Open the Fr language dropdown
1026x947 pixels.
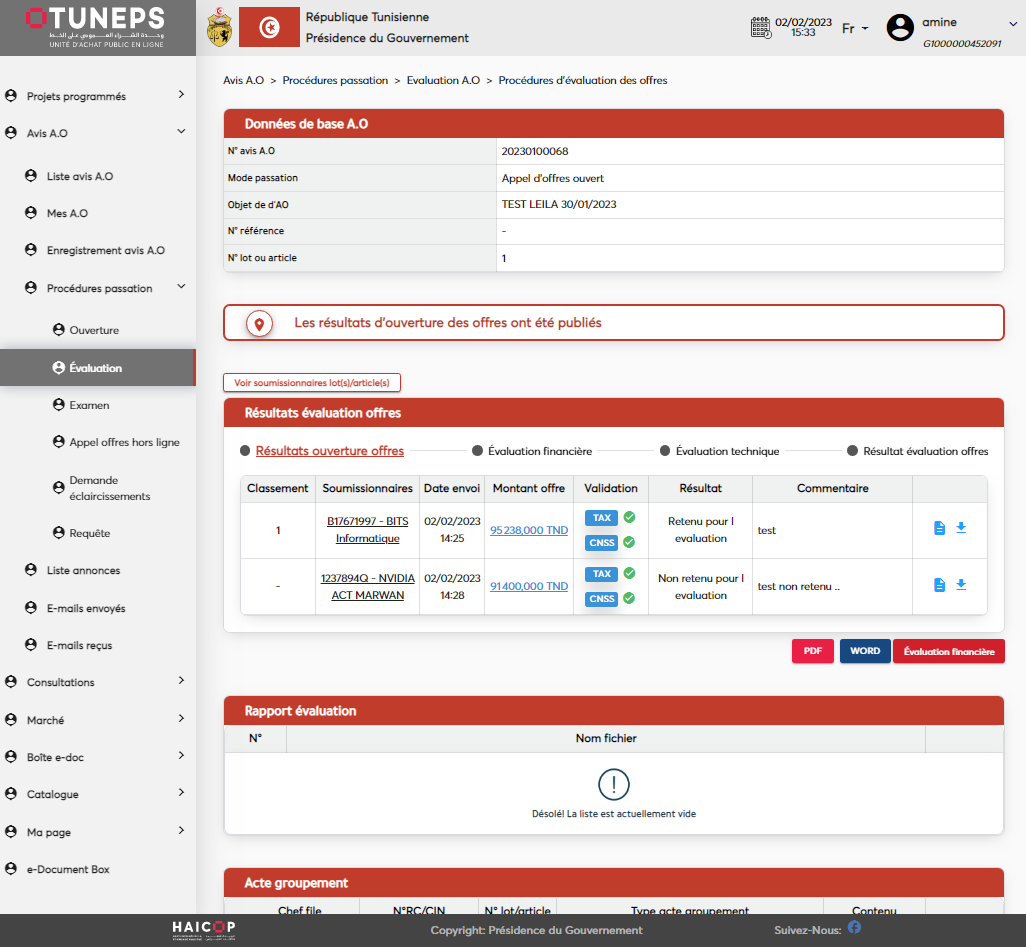[854, 29]
